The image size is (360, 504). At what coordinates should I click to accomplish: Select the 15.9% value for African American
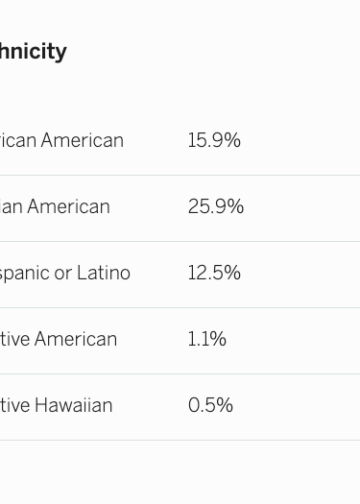(214, 140)
